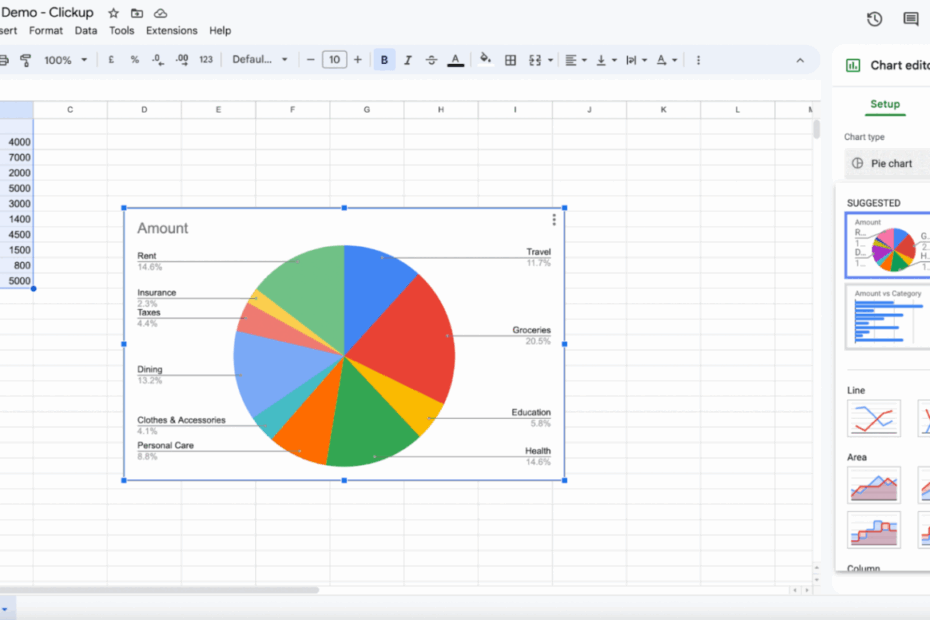Open the chart three-dot options menu
The width and height of the screenshot is (930, 620).
pyautogui.click(x=554, y=220)
